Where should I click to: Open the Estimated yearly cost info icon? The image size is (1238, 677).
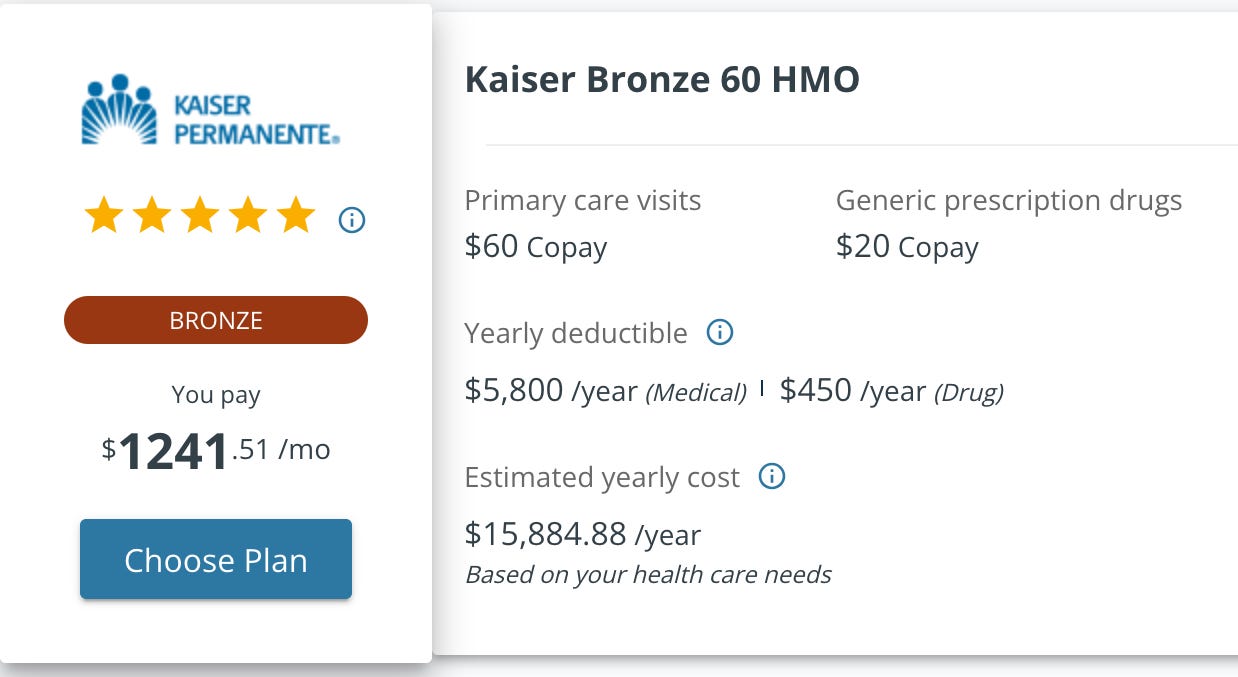point(772,477)
